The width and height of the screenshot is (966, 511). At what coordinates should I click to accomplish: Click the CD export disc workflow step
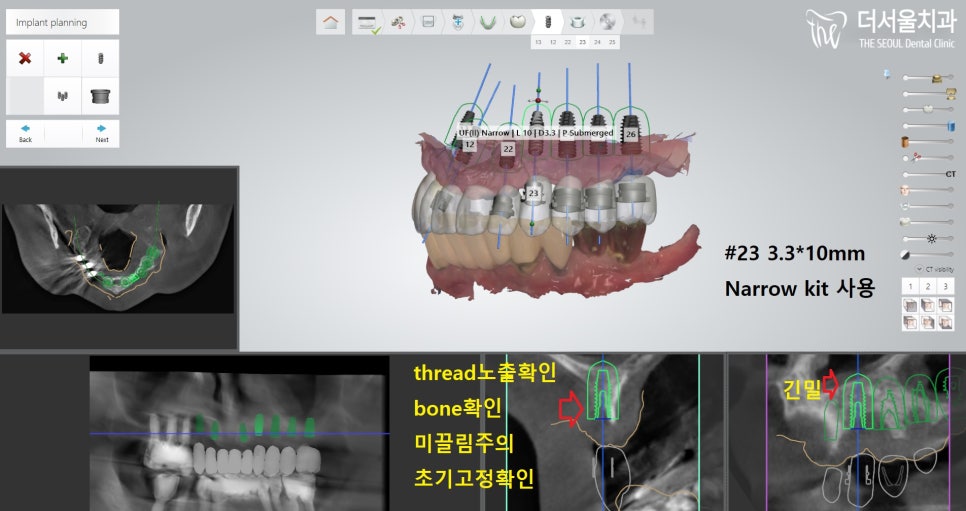607,21
